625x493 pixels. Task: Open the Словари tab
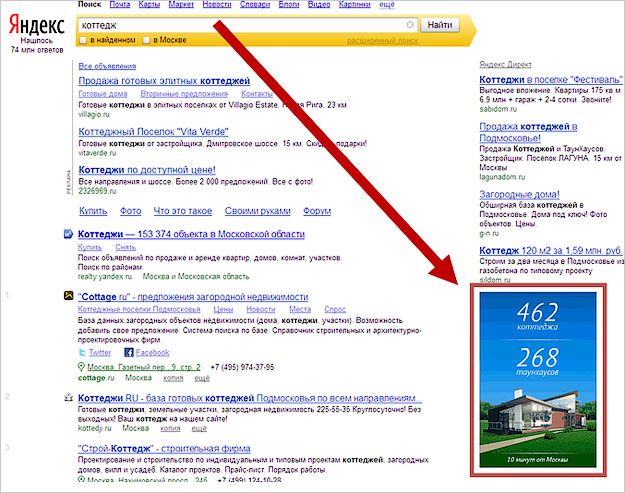(255, 4)
